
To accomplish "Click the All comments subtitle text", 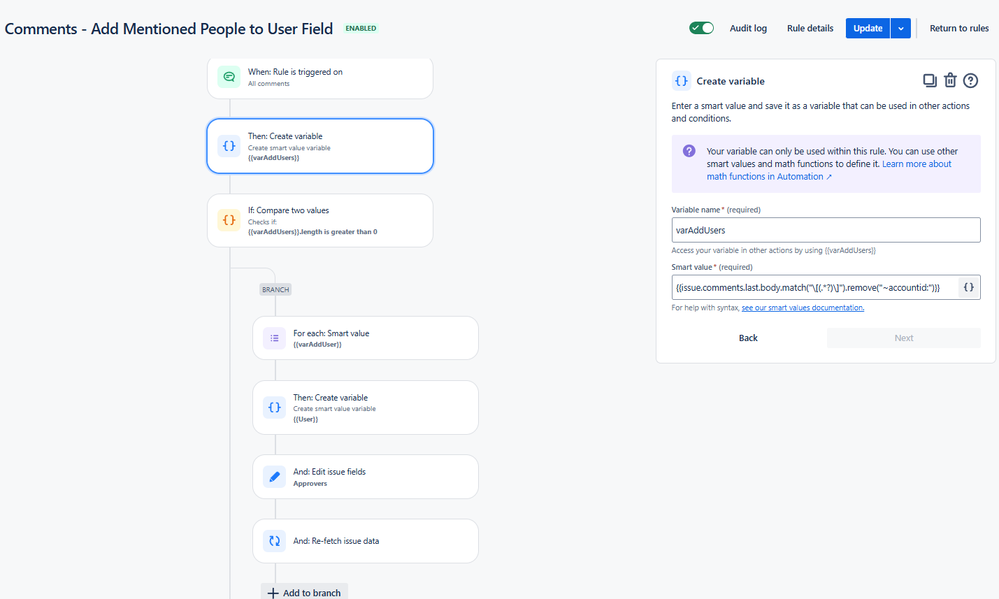I will 268,83.
